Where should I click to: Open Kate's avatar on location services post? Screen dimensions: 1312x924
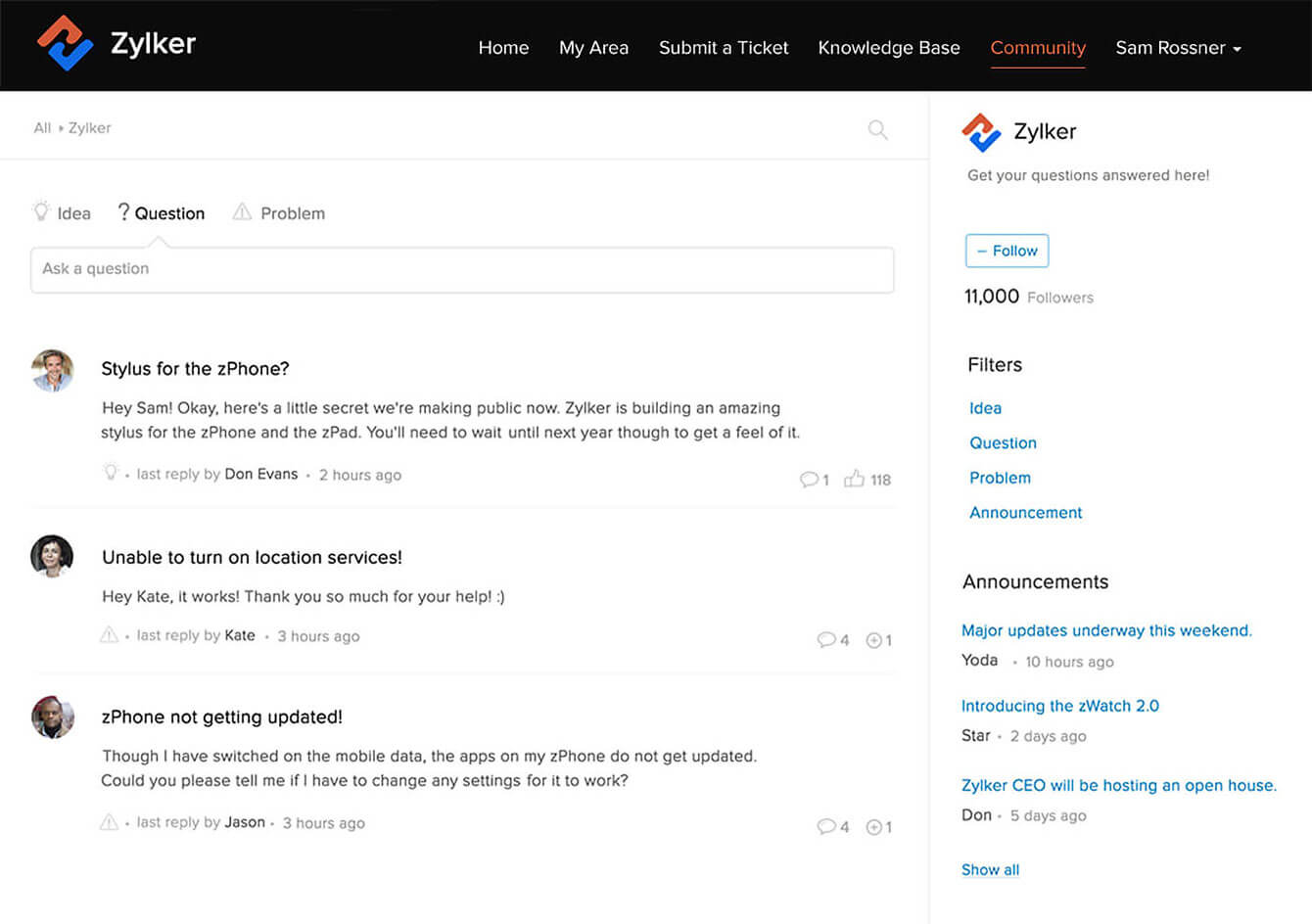pyautogui.click(x=52, y=556)
